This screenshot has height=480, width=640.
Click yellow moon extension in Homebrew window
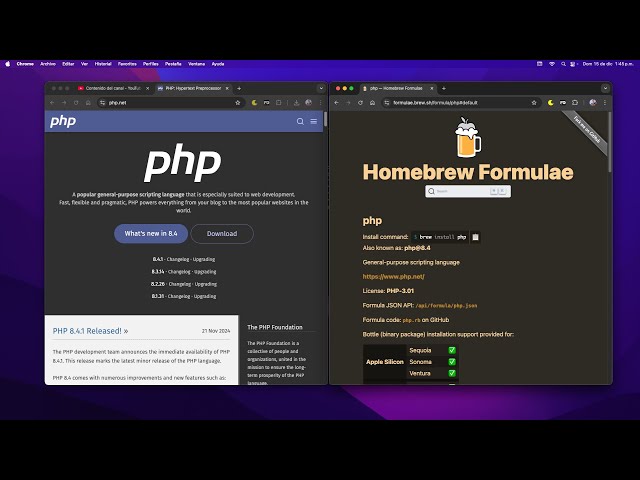tap(551, 103)
